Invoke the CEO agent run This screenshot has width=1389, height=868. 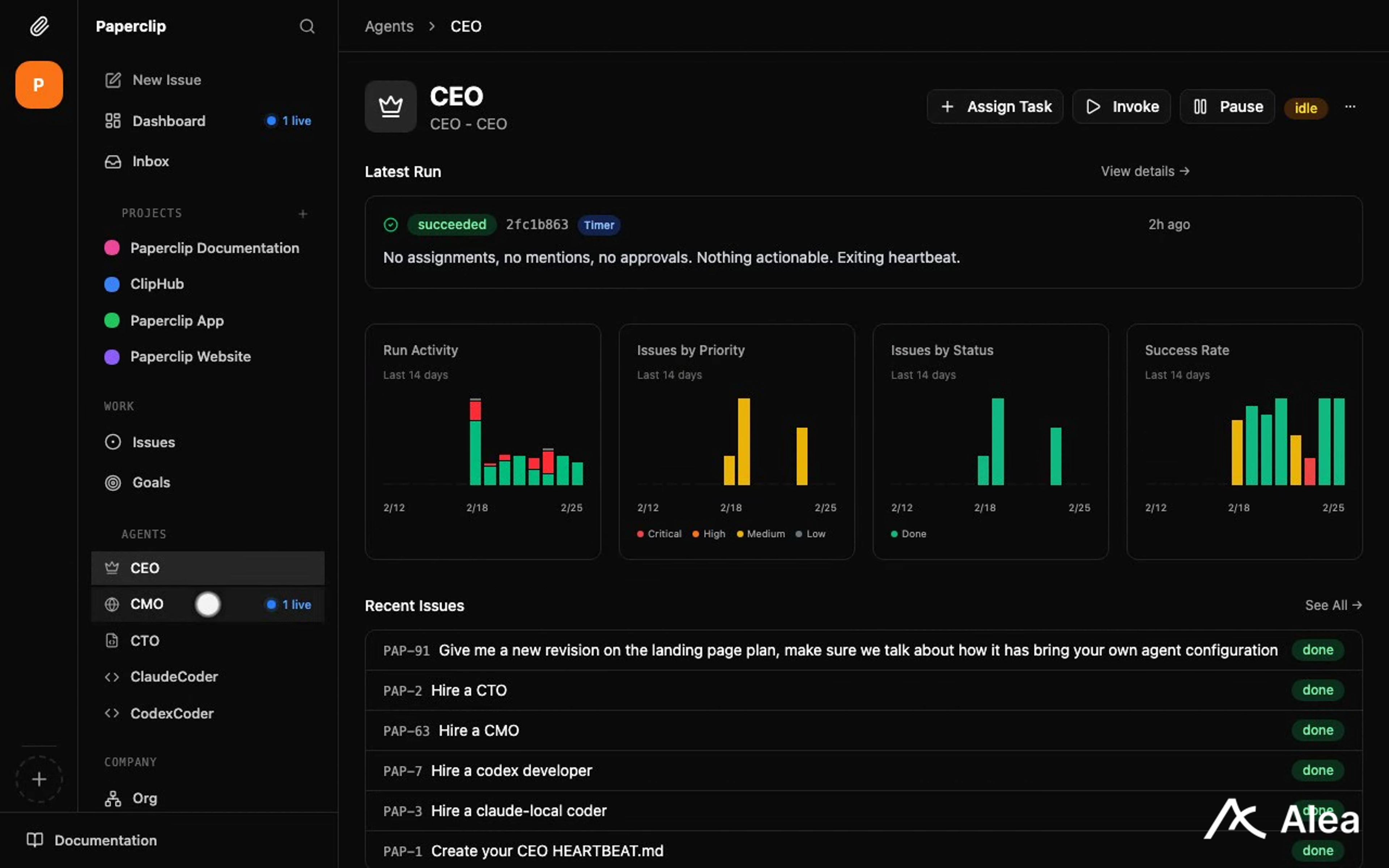1121,107
